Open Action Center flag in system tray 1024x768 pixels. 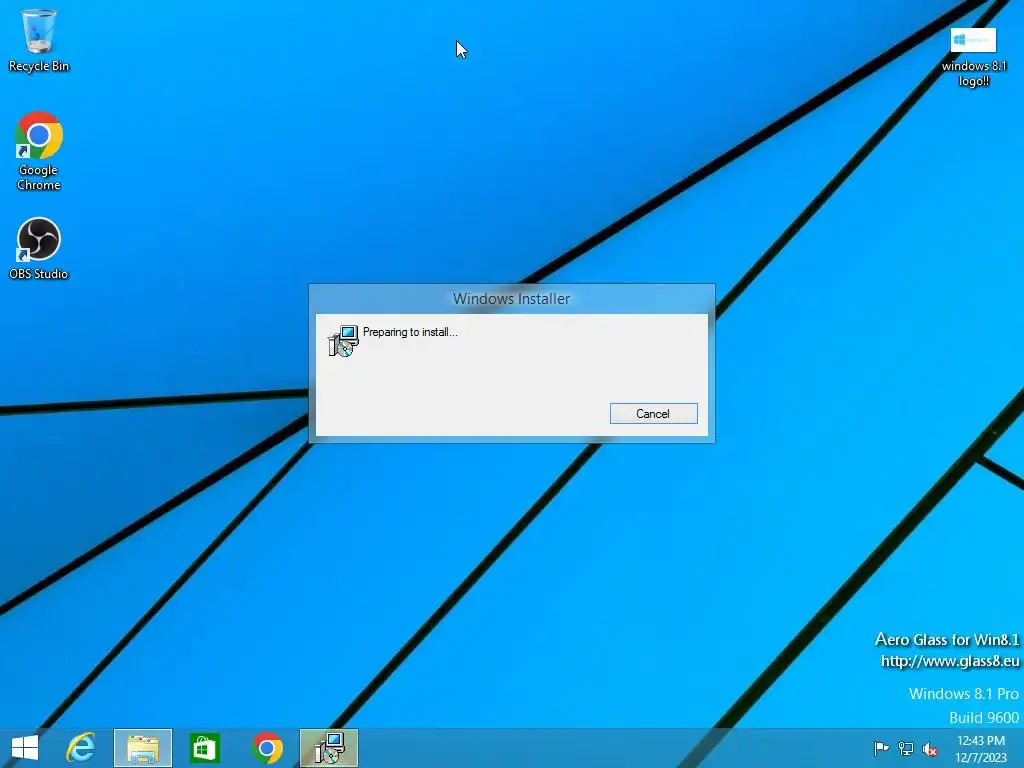coord(881,748)
